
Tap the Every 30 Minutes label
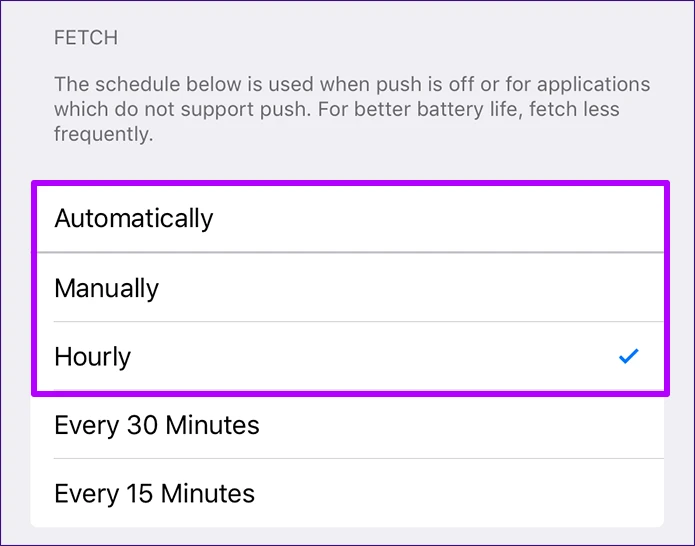[x=157, y=425]
